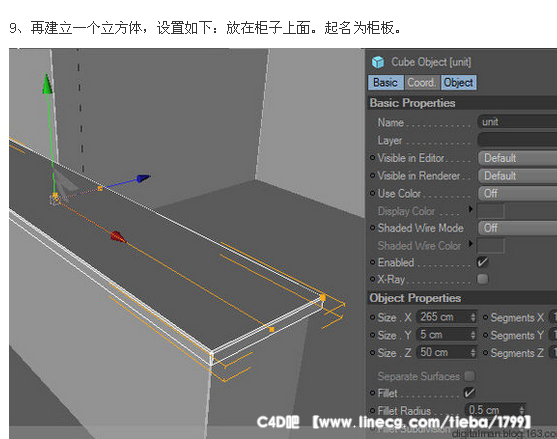Enable the X-Ray checkbox
557x439 pixels.
(x=482, y=279)
